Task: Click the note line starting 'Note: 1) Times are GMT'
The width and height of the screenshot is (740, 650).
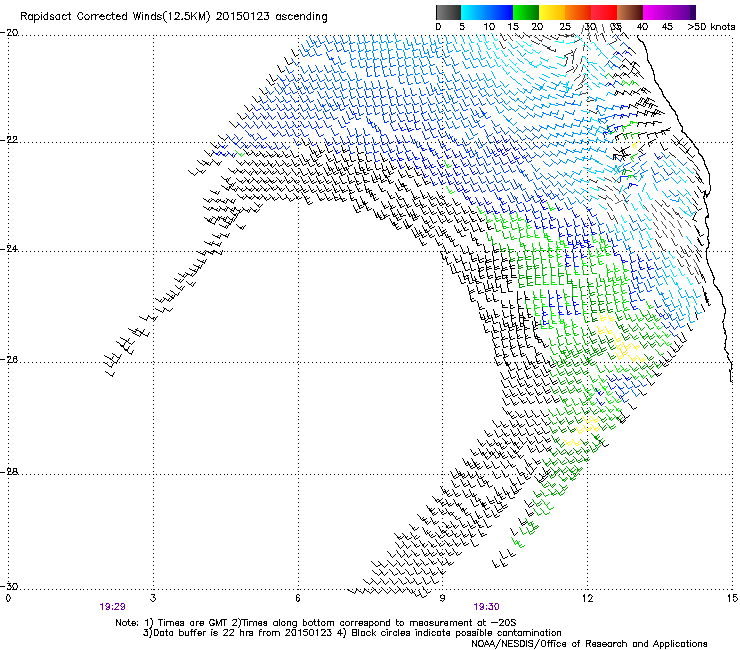Action: point(316,623)
